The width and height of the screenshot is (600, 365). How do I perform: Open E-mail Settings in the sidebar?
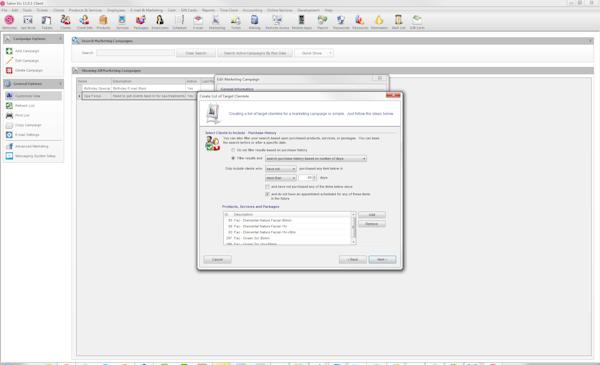(27, 135)
